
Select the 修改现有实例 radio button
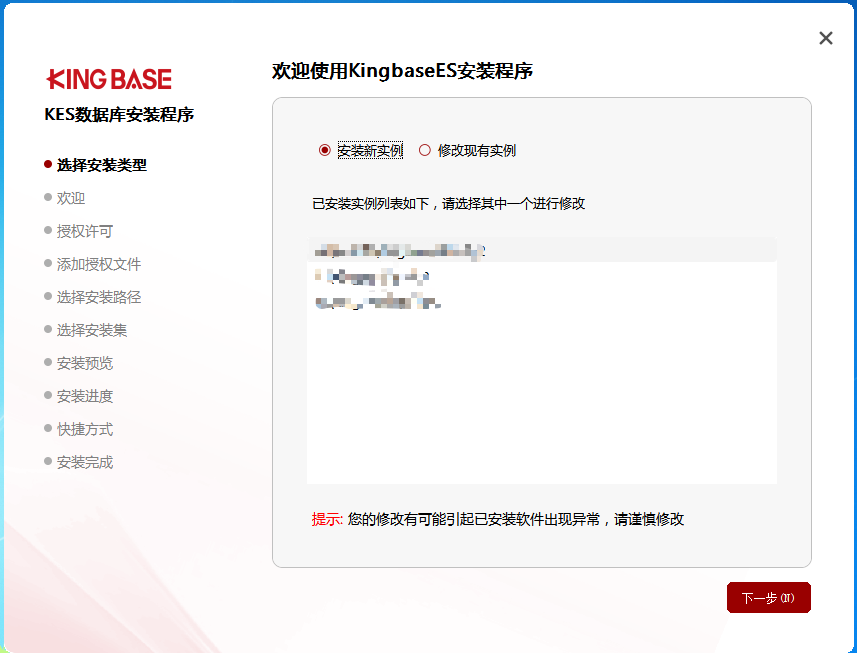[x=425, y=150]
